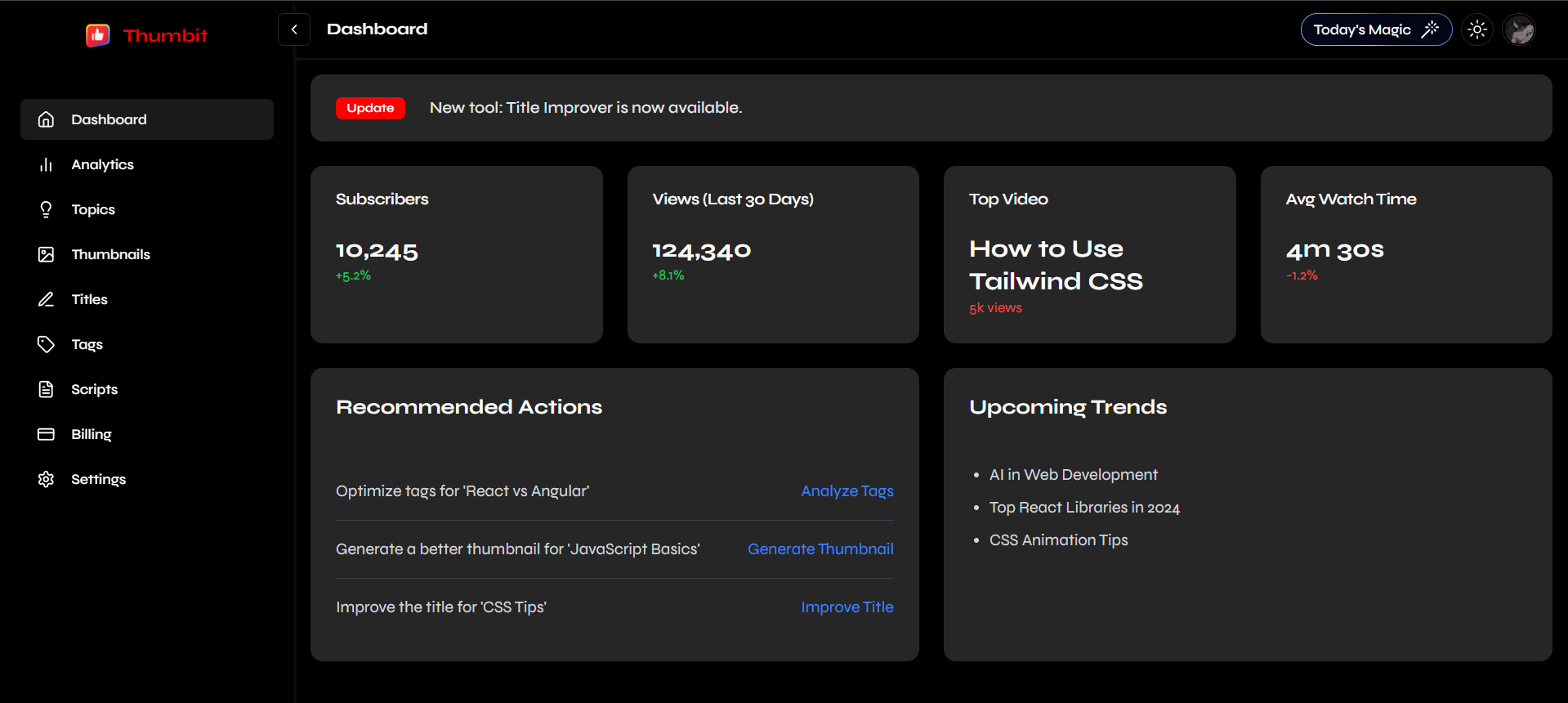Open Settings from the sidebar
The image size is (1568, 703).
[x=147, y=479]
